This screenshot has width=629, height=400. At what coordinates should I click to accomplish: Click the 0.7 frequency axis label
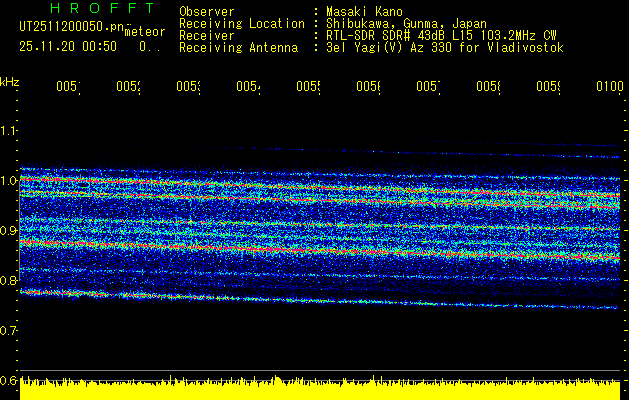(9, 331)
